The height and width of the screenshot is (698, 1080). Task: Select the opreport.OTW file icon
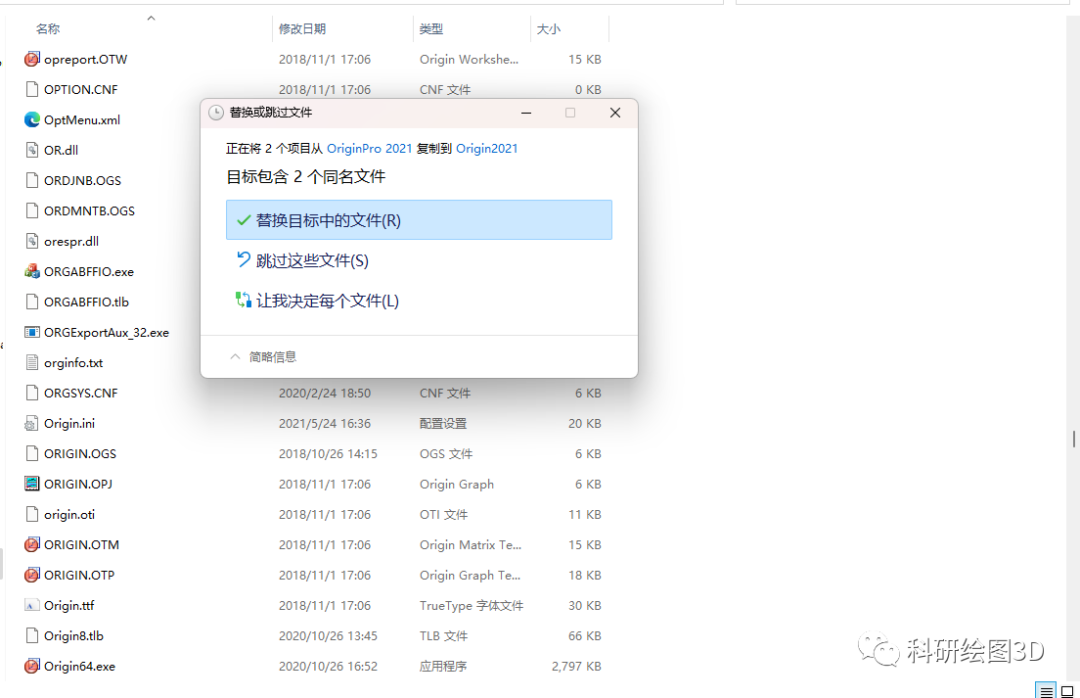pyautogui.click(x=32, y=59)
